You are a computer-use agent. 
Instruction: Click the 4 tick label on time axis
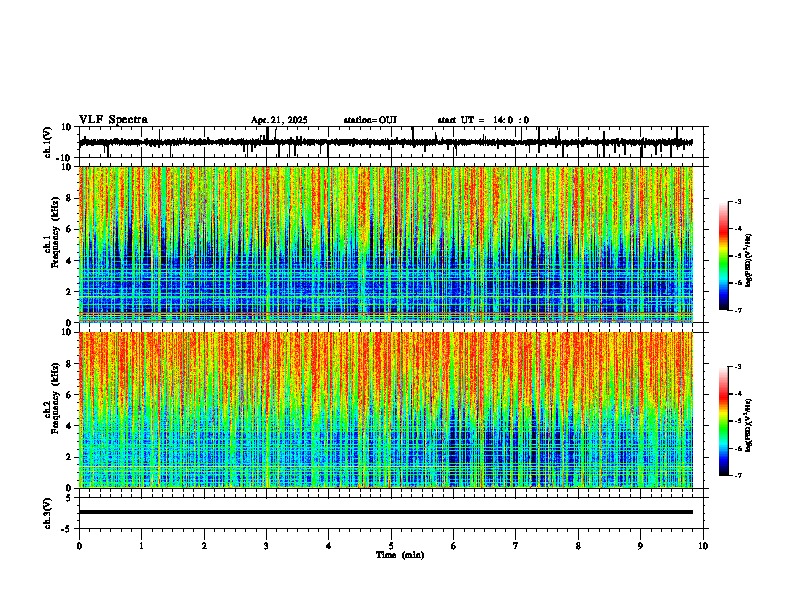pyautogui.click(x=328, y=546)
